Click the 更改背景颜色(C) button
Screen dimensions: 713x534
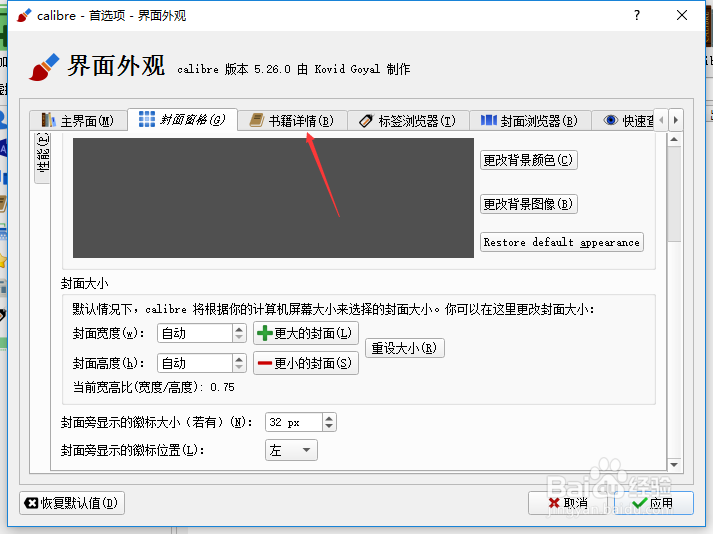(528, 160)
